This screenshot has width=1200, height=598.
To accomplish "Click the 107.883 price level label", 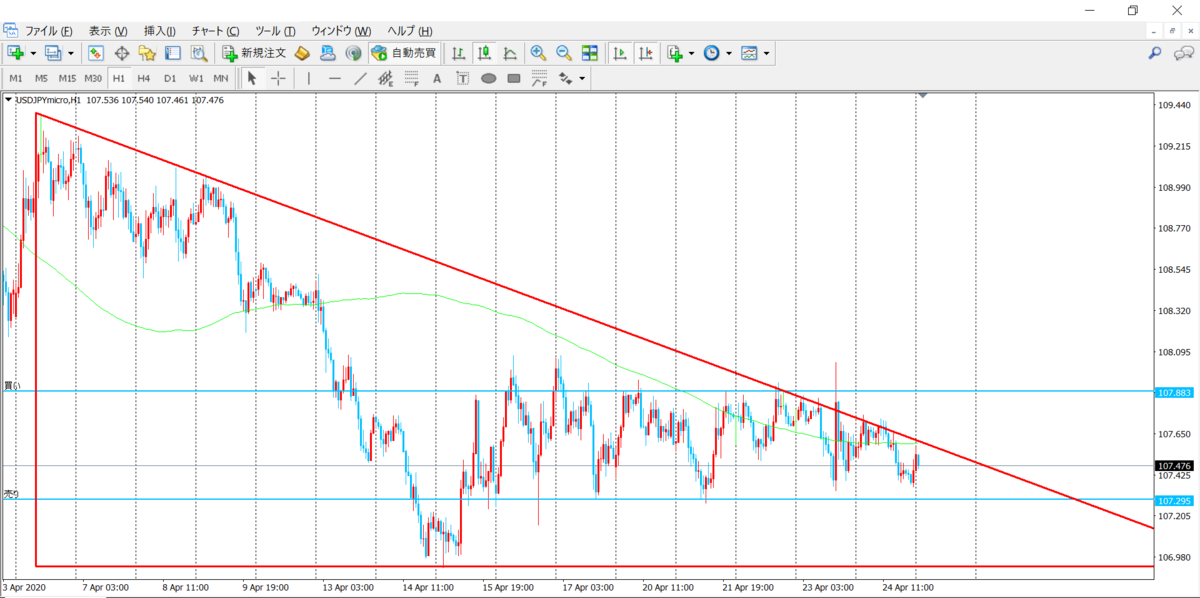I will coord(1172,392).
